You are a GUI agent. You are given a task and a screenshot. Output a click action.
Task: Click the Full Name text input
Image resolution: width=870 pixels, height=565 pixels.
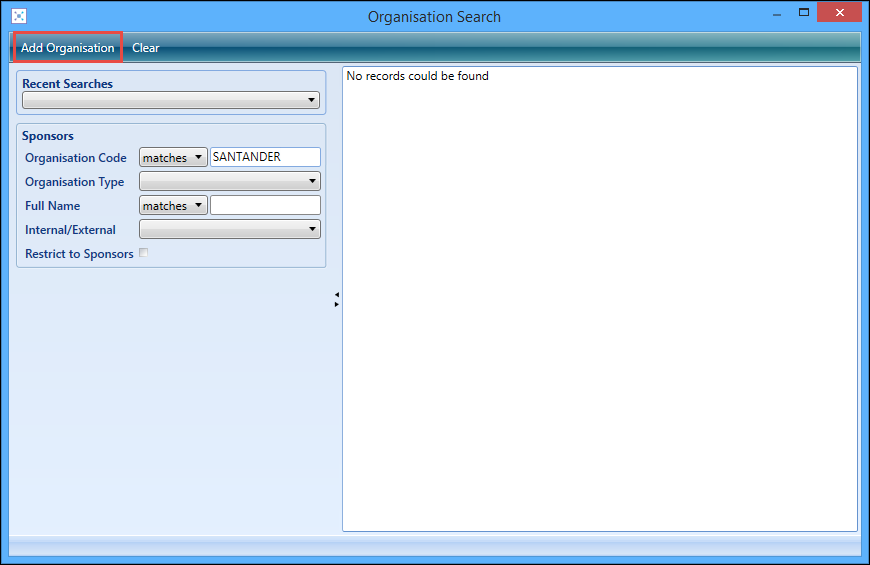click(x=265, y=205)
